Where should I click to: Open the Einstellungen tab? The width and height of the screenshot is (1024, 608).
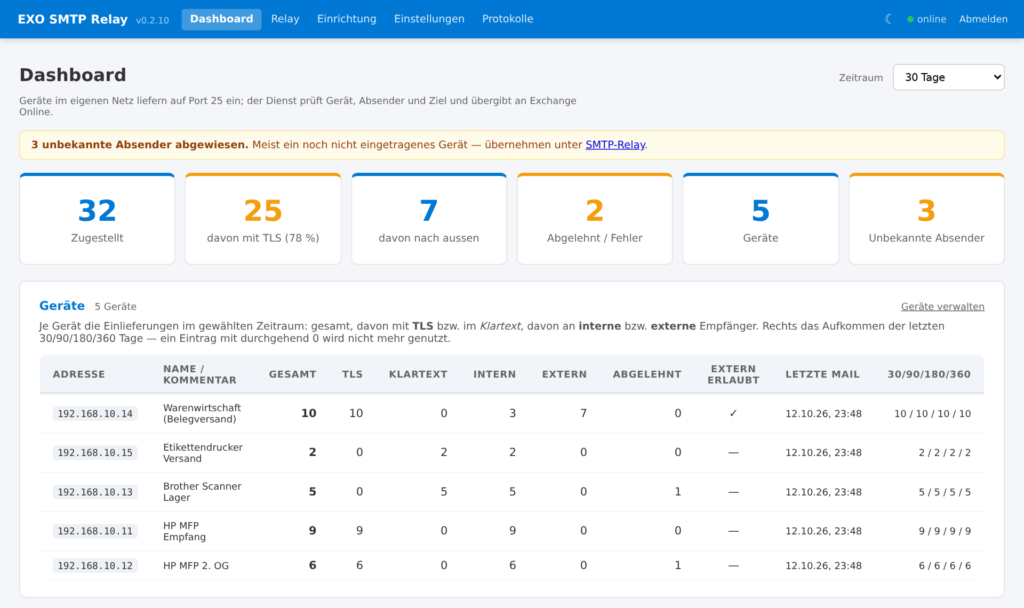click(429, 19)
